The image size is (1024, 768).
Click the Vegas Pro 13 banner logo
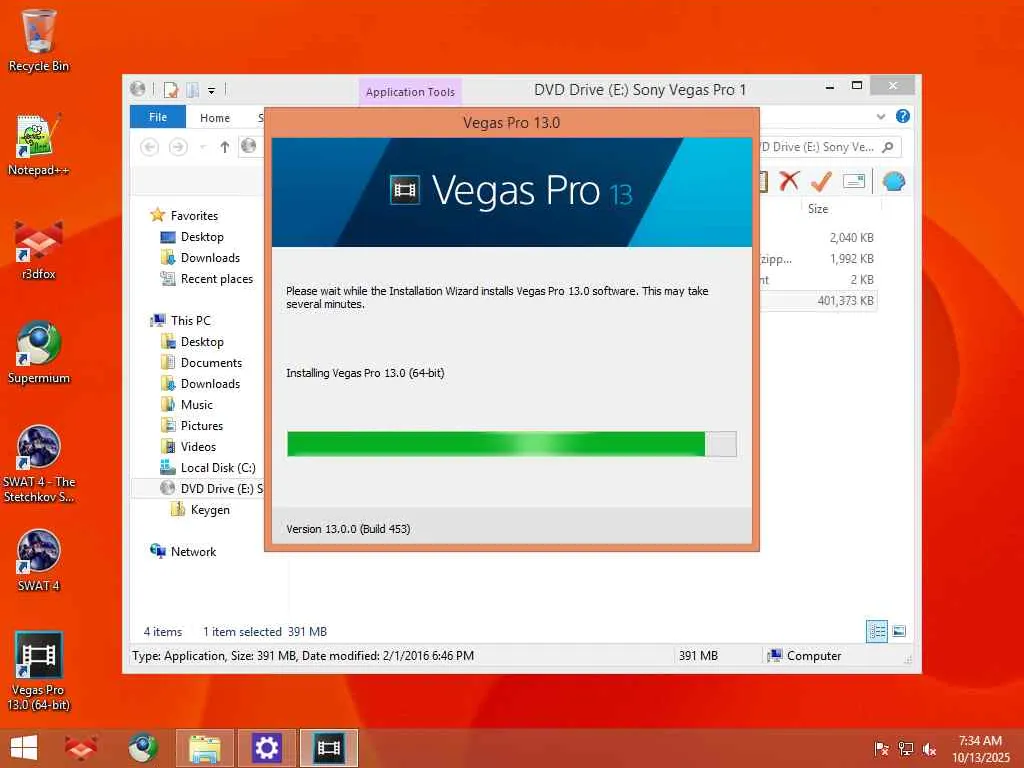click(x=511, y=191)
